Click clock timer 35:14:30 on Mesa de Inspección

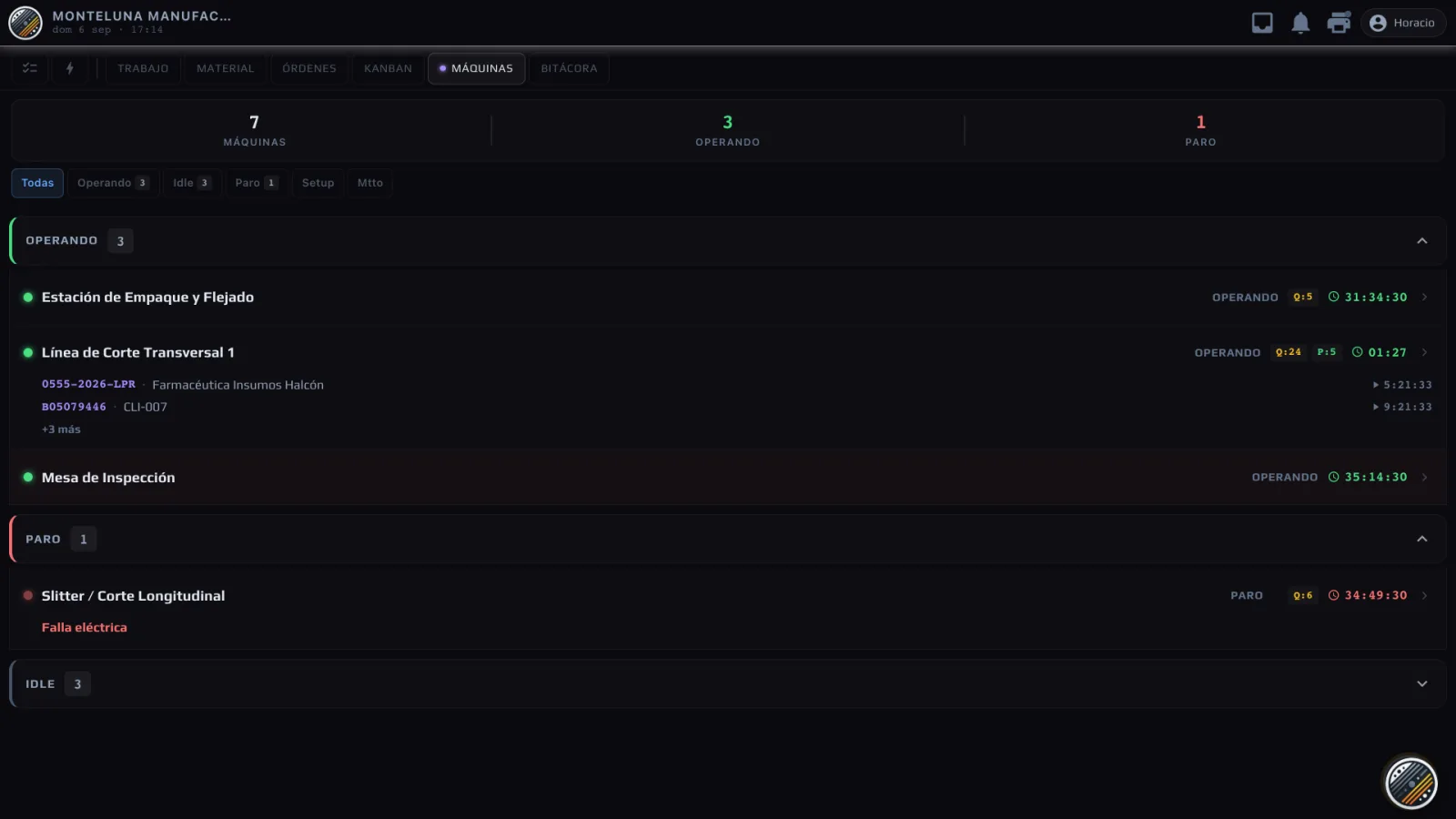pyautogui.click(x=1368, y=478)
